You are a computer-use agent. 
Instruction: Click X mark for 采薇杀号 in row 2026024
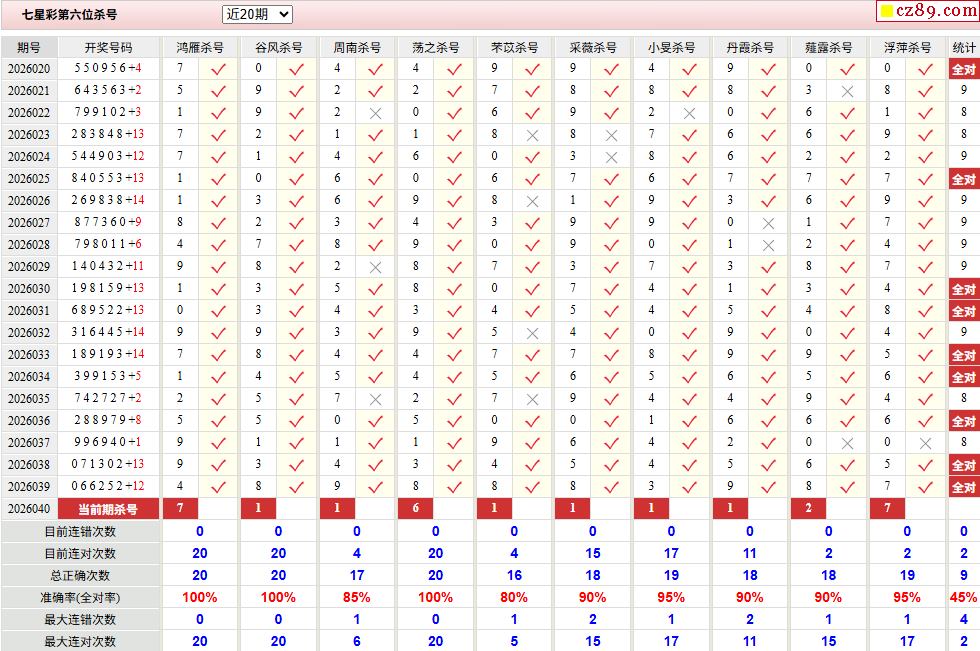click(611, 157)
